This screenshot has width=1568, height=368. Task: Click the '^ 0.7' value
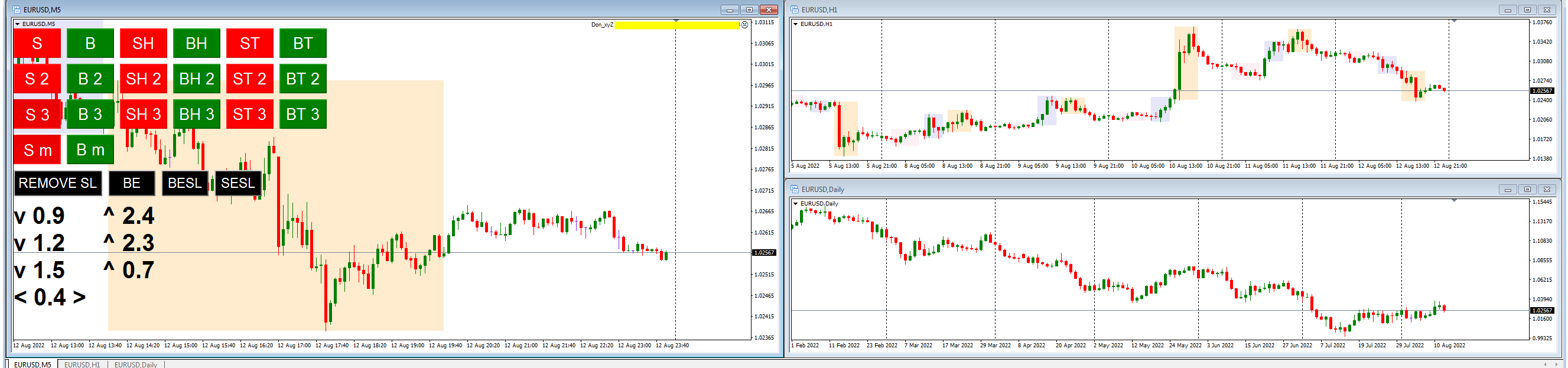(x=129, y=270)
